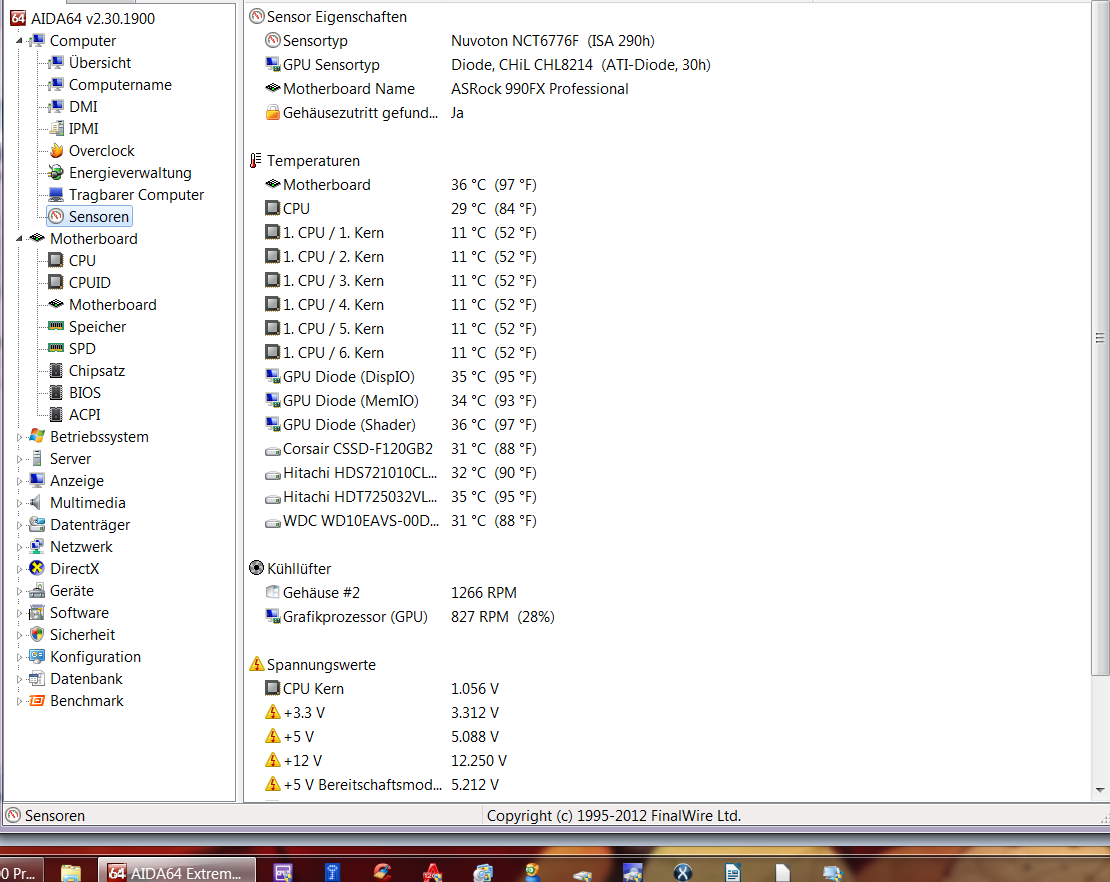The width and height of the screenshot is (1110, 882).
Task: Expand the Konfiguration node
Action: [x=19, y=657]
